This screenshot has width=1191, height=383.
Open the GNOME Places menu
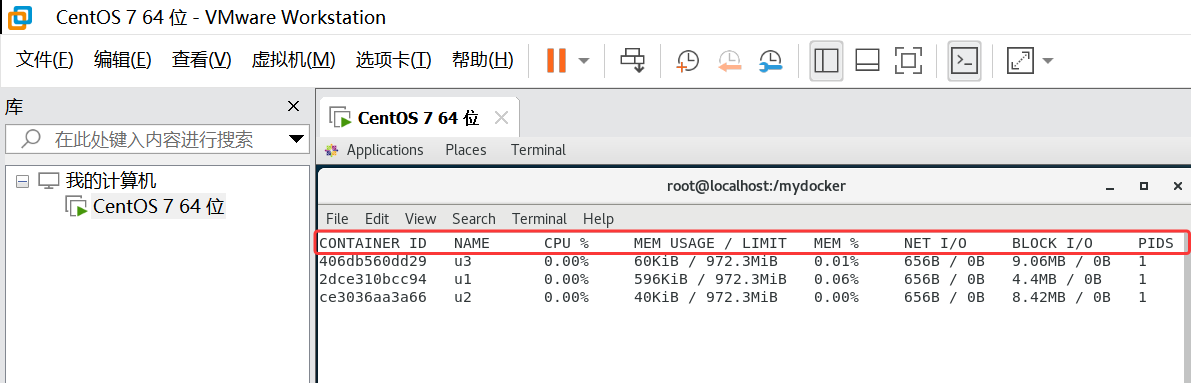pyautogui.click(x=466, y=150)
